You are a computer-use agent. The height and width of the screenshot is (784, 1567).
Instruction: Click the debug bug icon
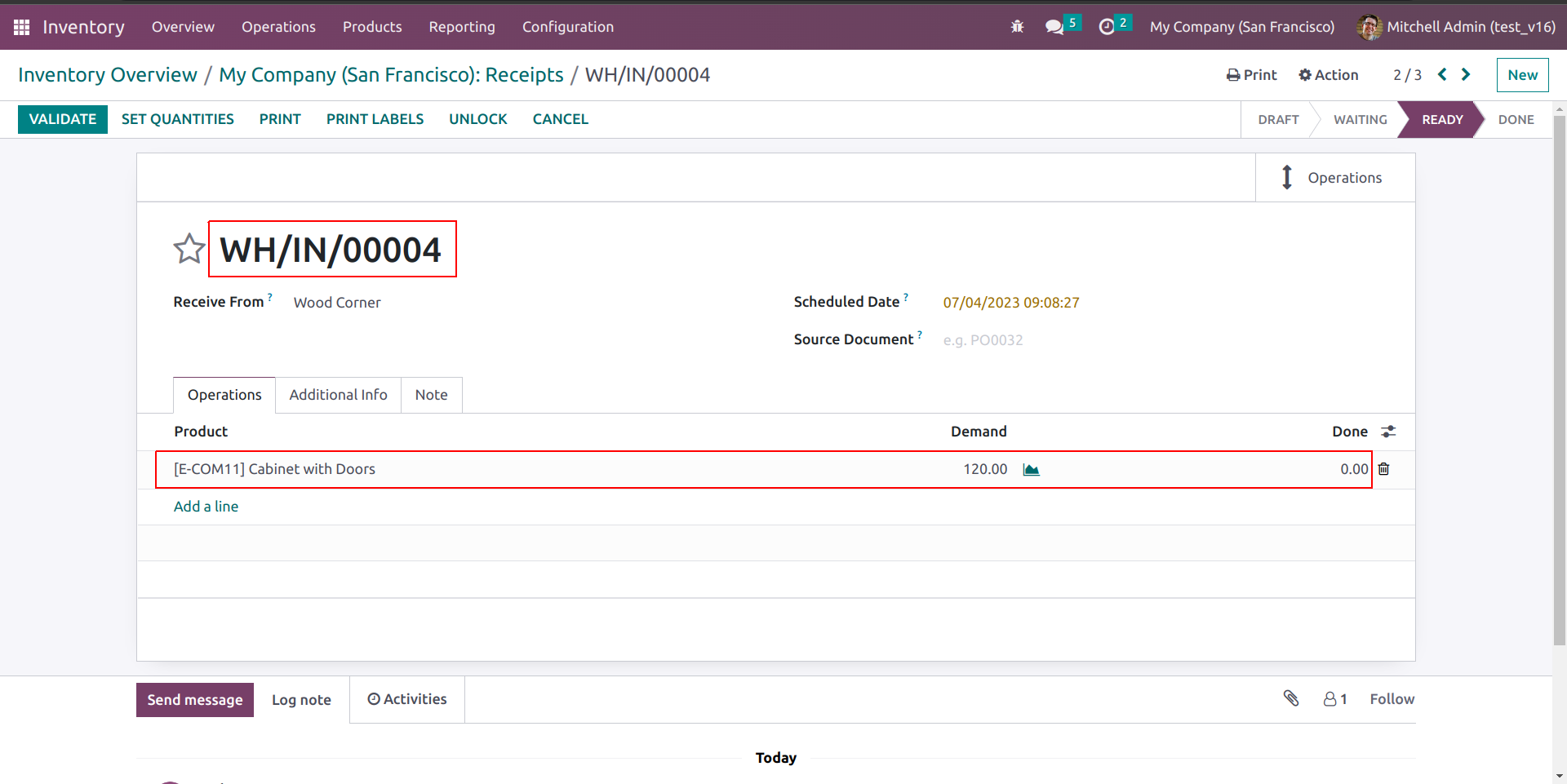coord(1017,27)
